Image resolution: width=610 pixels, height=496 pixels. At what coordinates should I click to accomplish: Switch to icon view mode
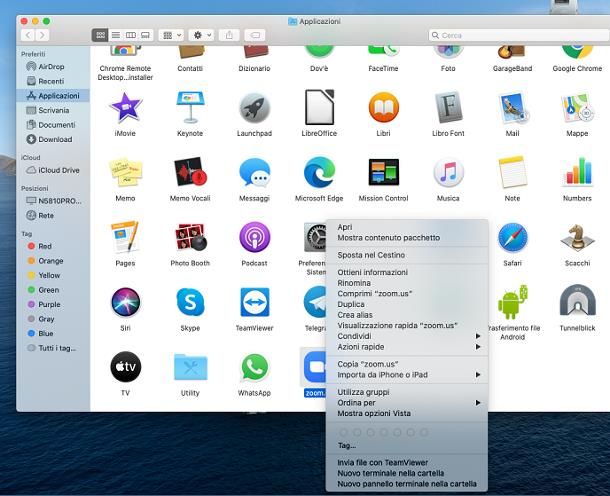[100, 35]
